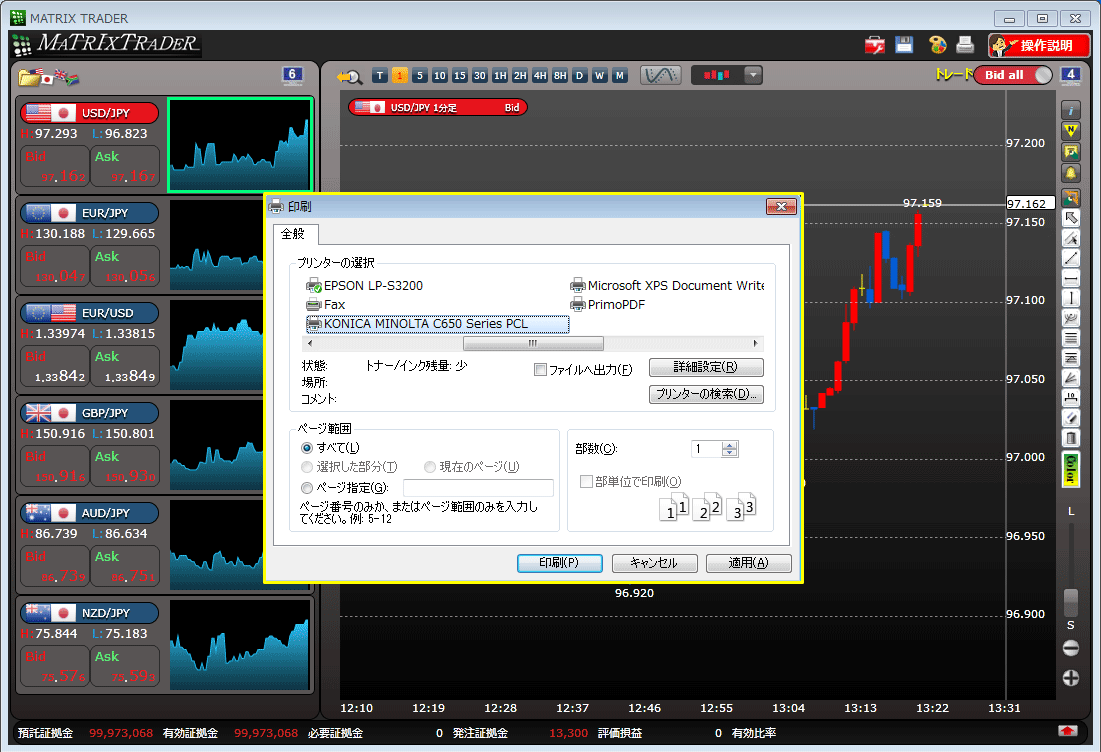Open the currency pair flags folder icon
Screen dimensions: 1101x752
(x=48, y=76)
